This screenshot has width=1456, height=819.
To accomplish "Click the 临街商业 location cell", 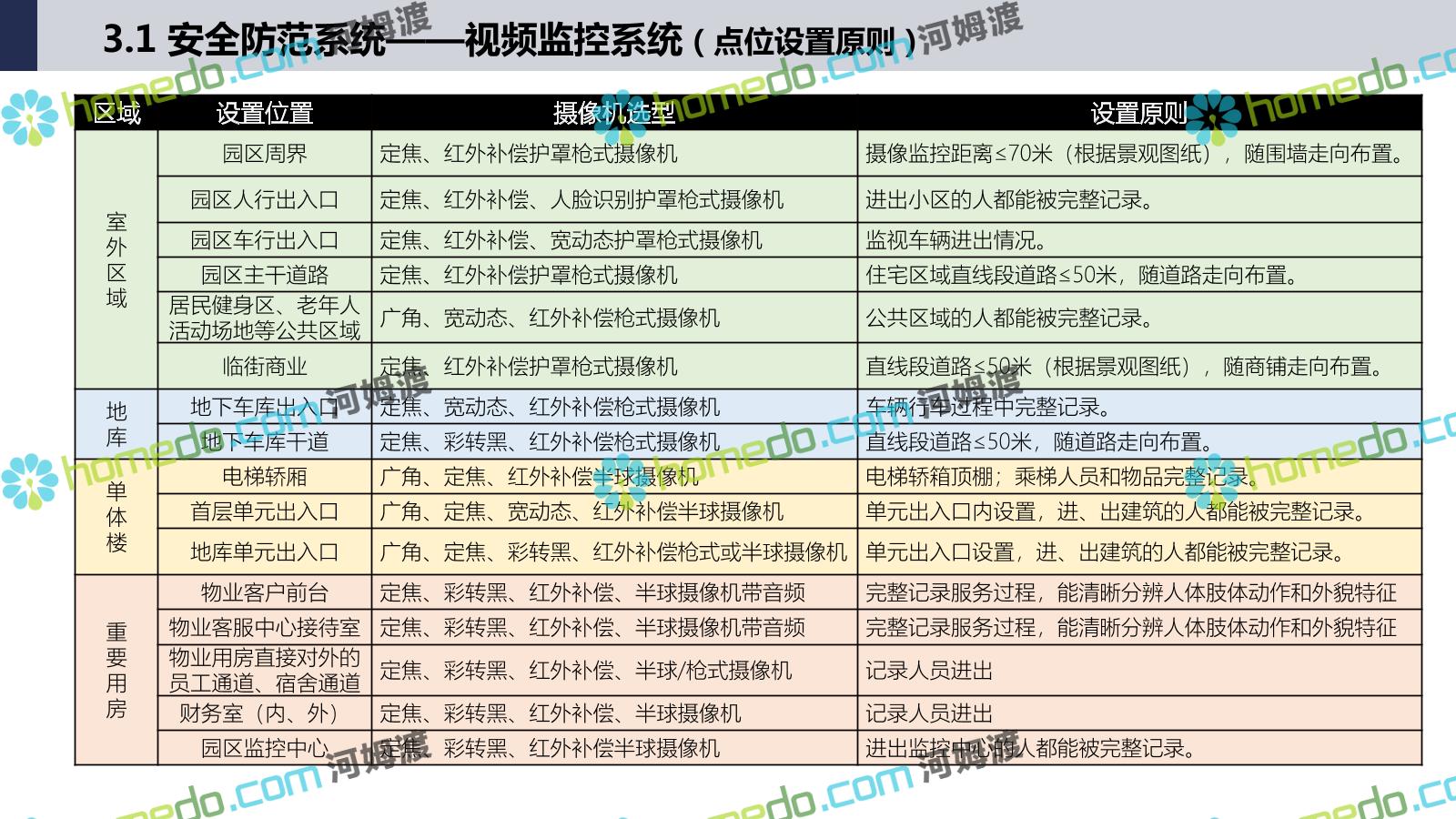I will (264, 366).
